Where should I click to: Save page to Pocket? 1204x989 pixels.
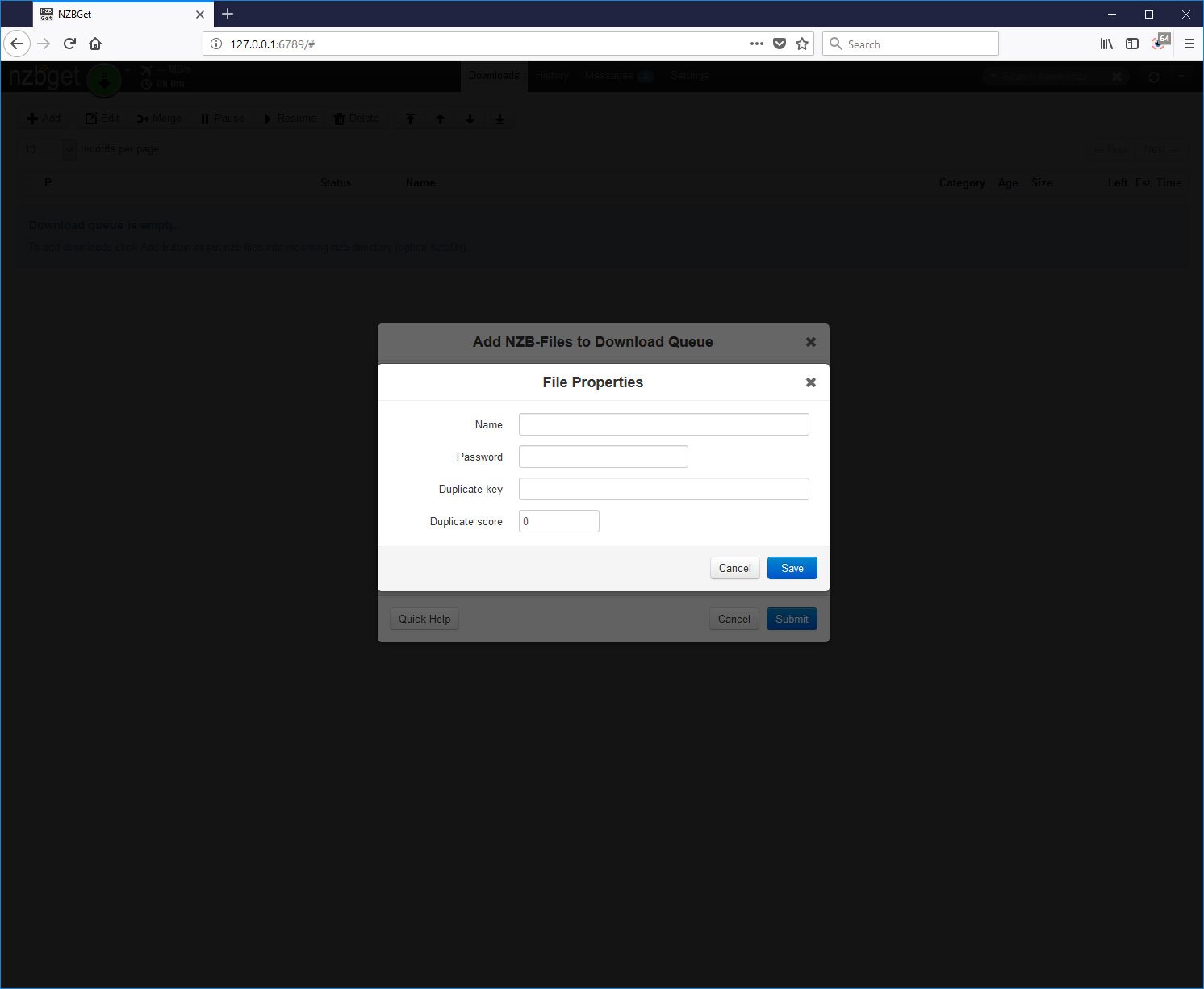[x=779, y=44]
